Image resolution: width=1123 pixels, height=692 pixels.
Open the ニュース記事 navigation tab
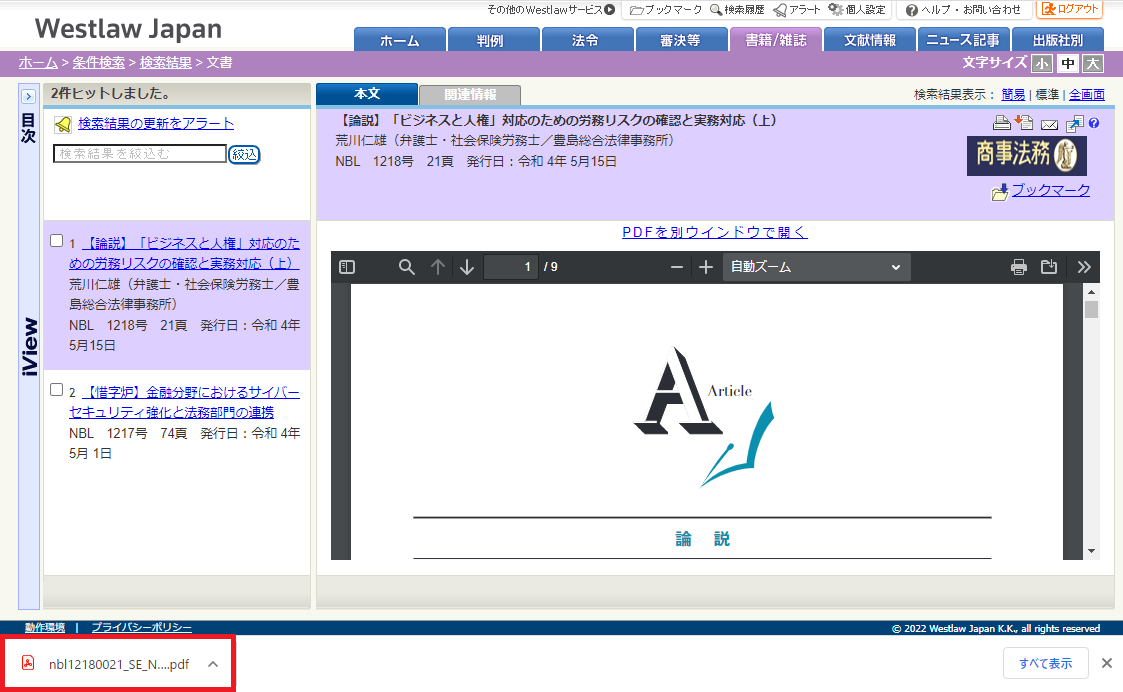tap(963, 40)
